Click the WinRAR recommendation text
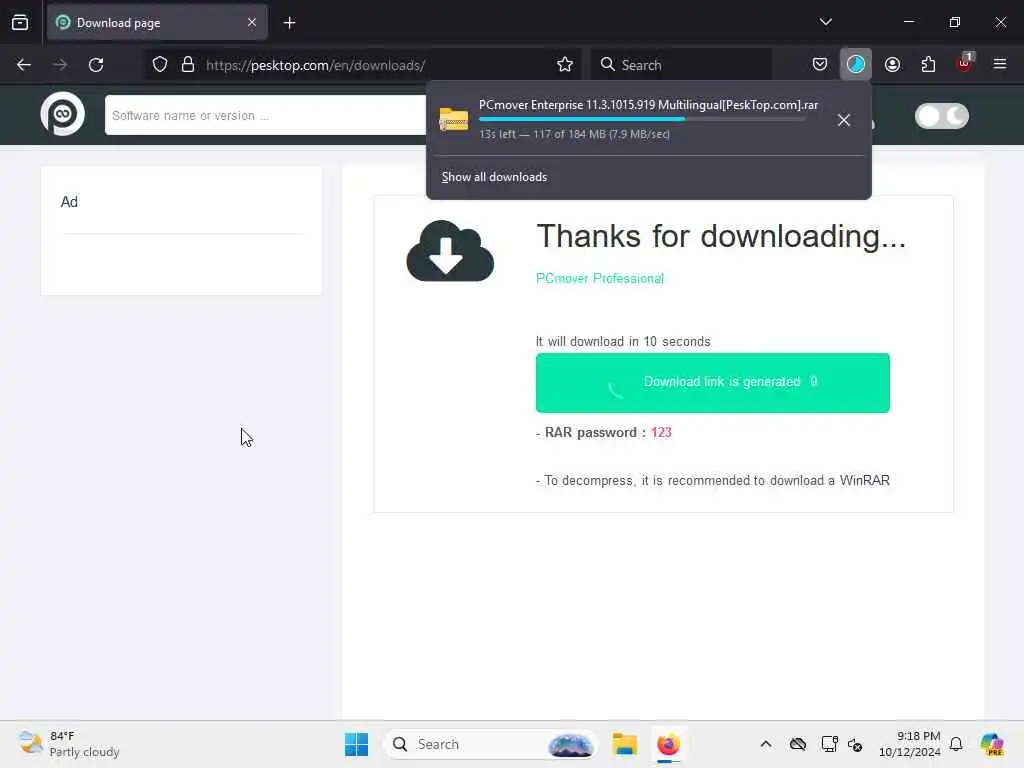 [712, 481]
